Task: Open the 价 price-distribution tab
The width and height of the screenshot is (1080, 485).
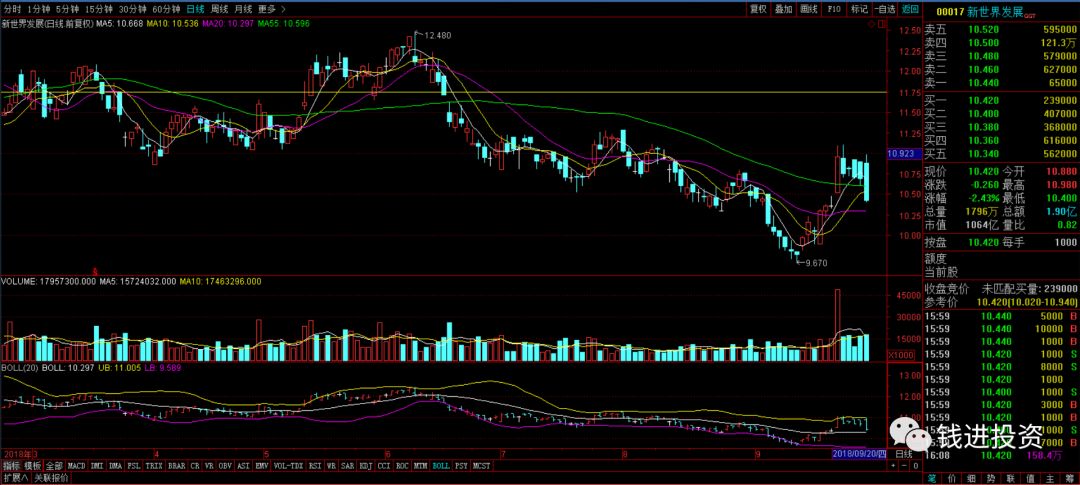Action: click(952, 477)
